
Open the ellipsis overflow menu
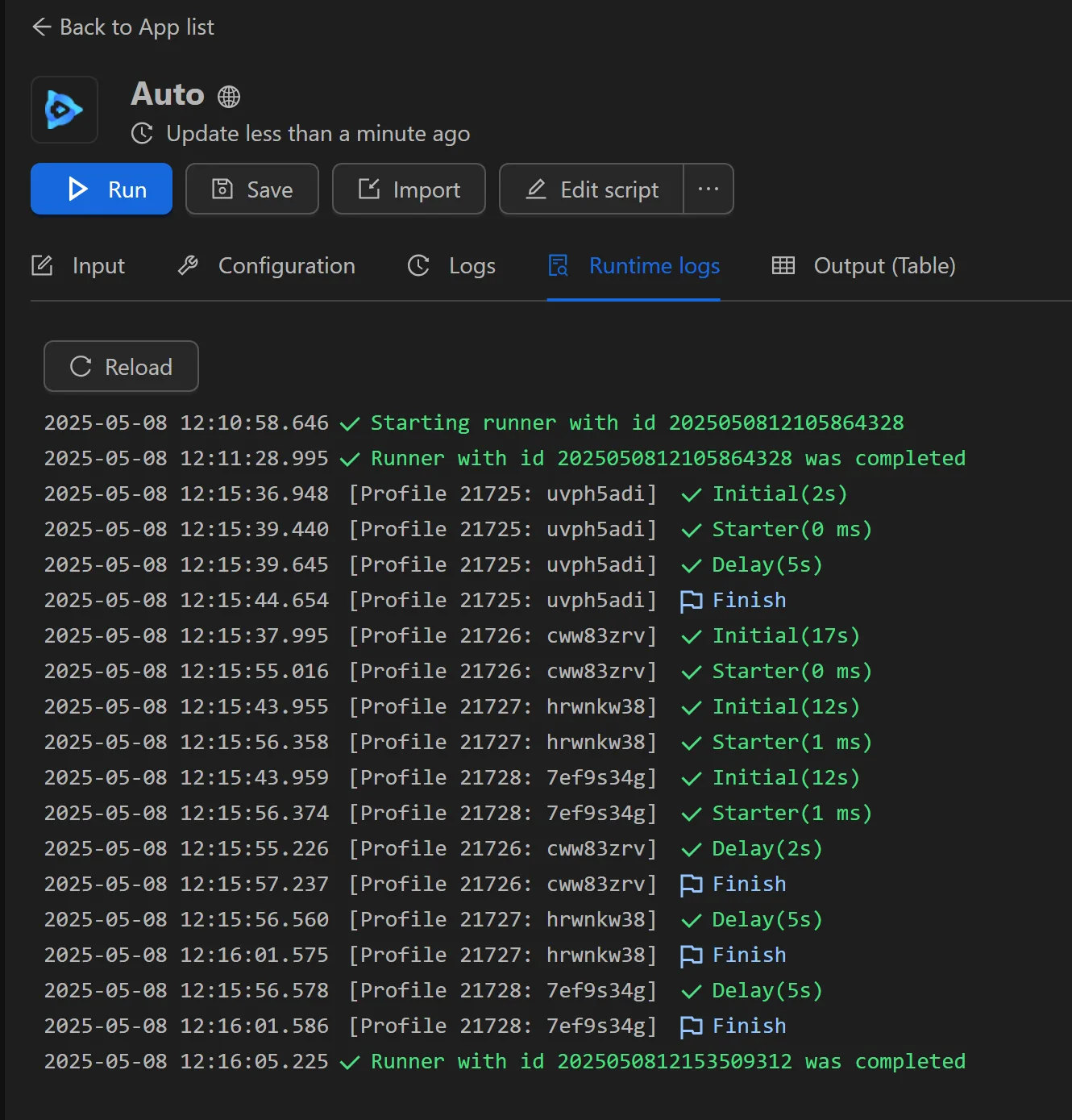click(x=708, y=189)
